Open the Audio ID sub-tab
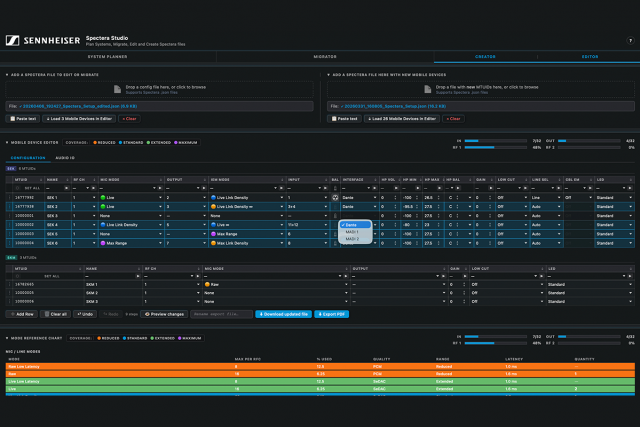The width and height of the screenshot is (640, 427). point(65,158)
